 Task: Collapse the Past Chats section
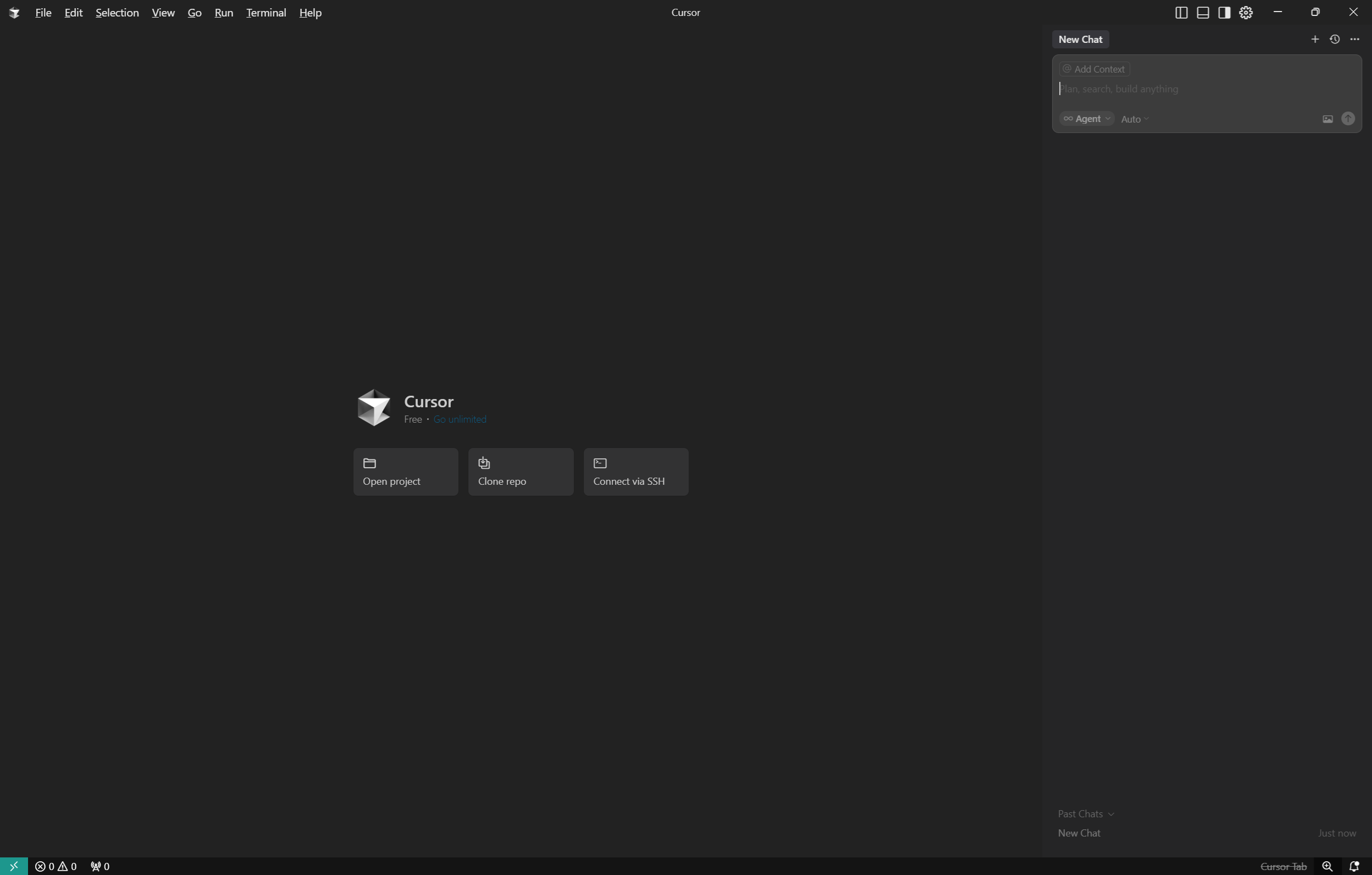(1086, 814)
